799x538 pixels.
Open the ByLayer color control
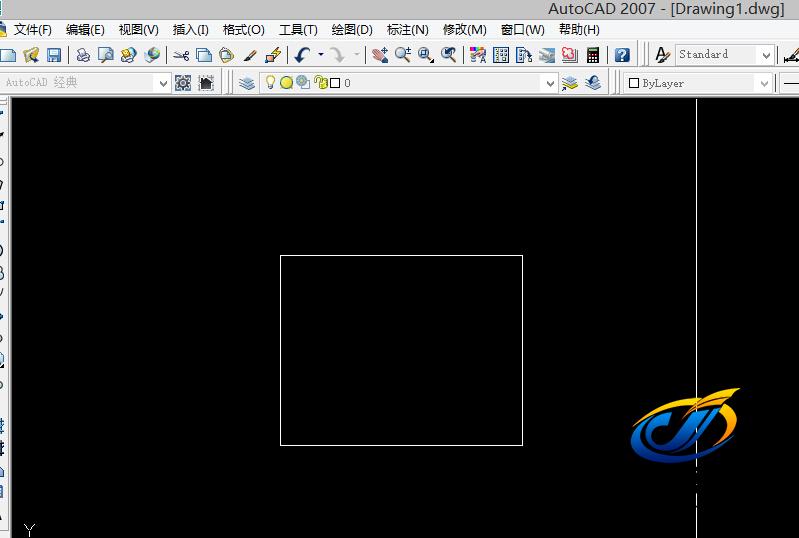[x=698, y=83]
